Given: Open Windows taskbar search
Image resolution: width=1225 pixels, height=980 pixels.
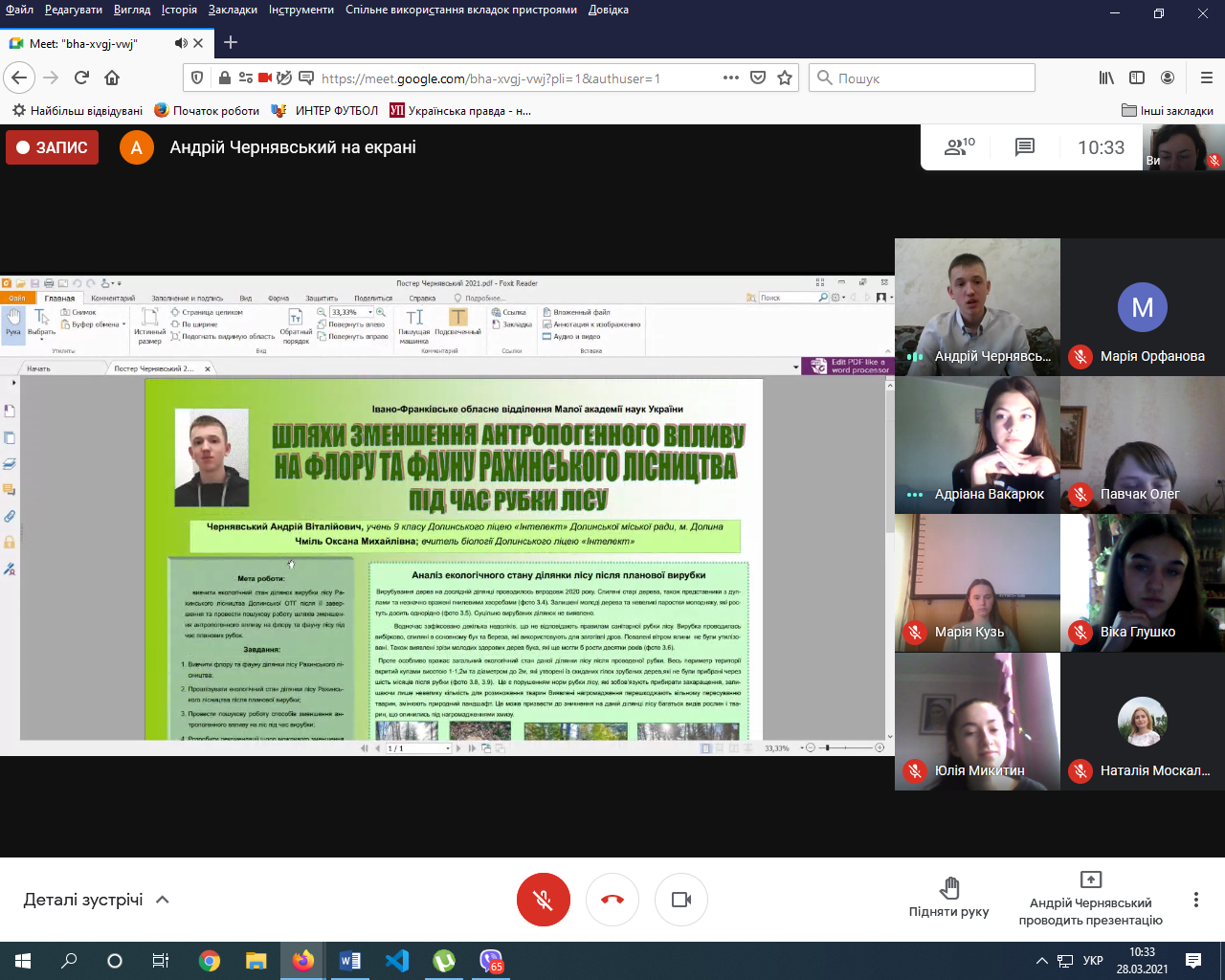Looking at the screenshot, I should click(69, 961).
